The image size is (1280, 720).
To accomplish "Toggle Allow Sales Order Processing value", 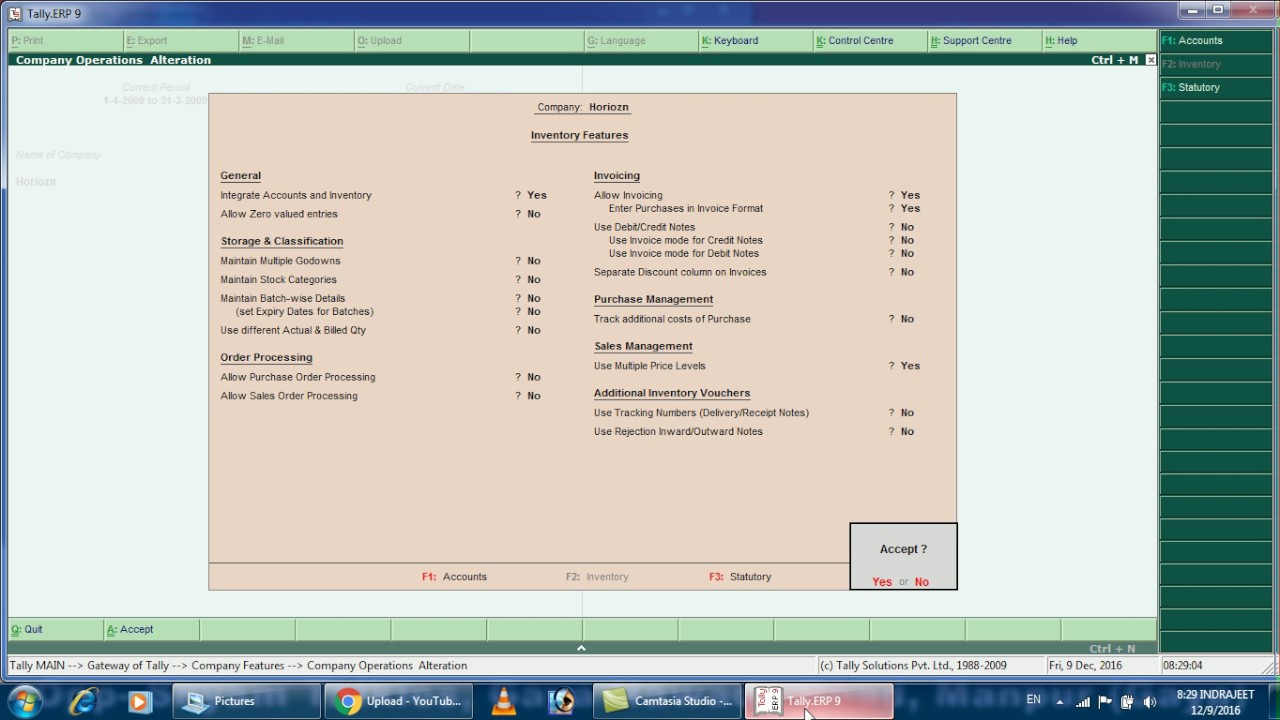I will click(x=534, y=396).
